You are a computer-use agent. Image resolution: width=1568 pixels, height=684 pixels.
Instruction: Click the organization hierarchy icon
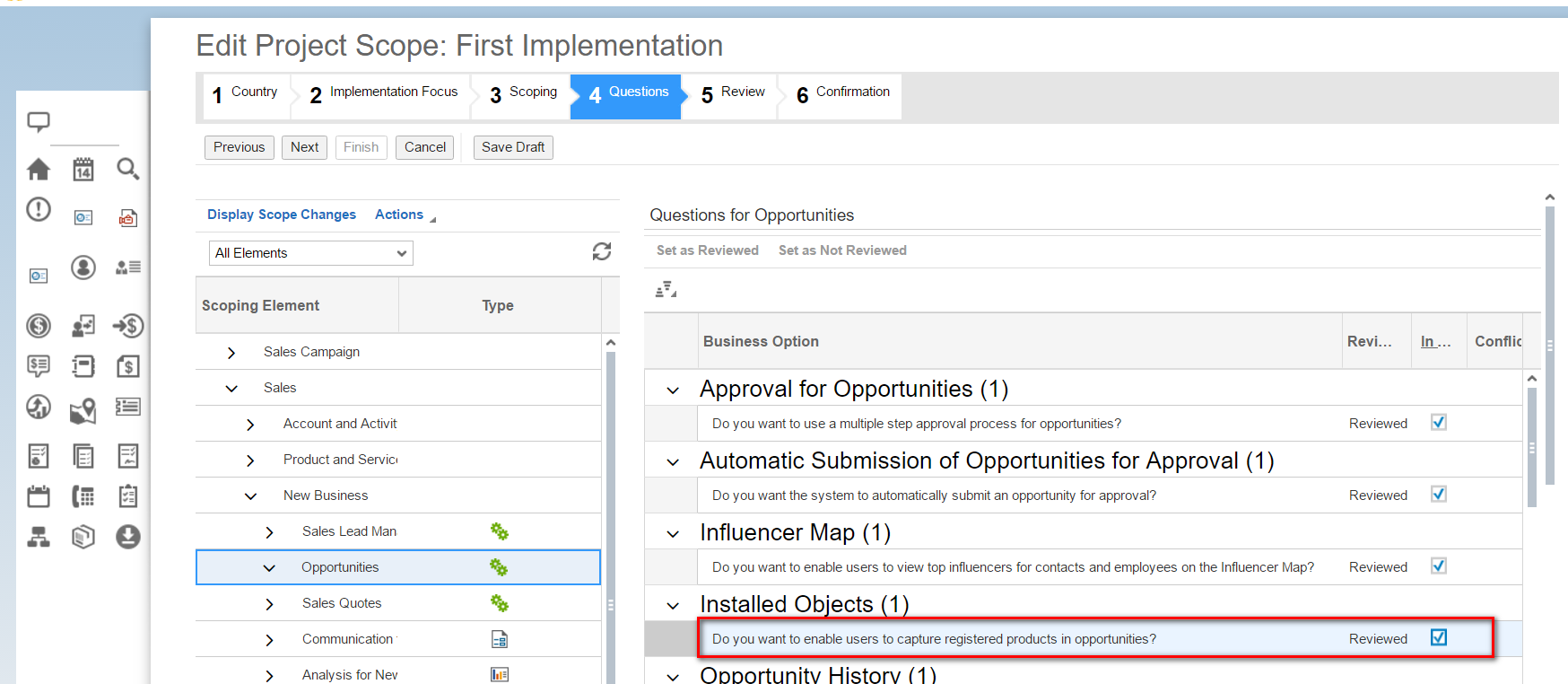pos(39,537)
